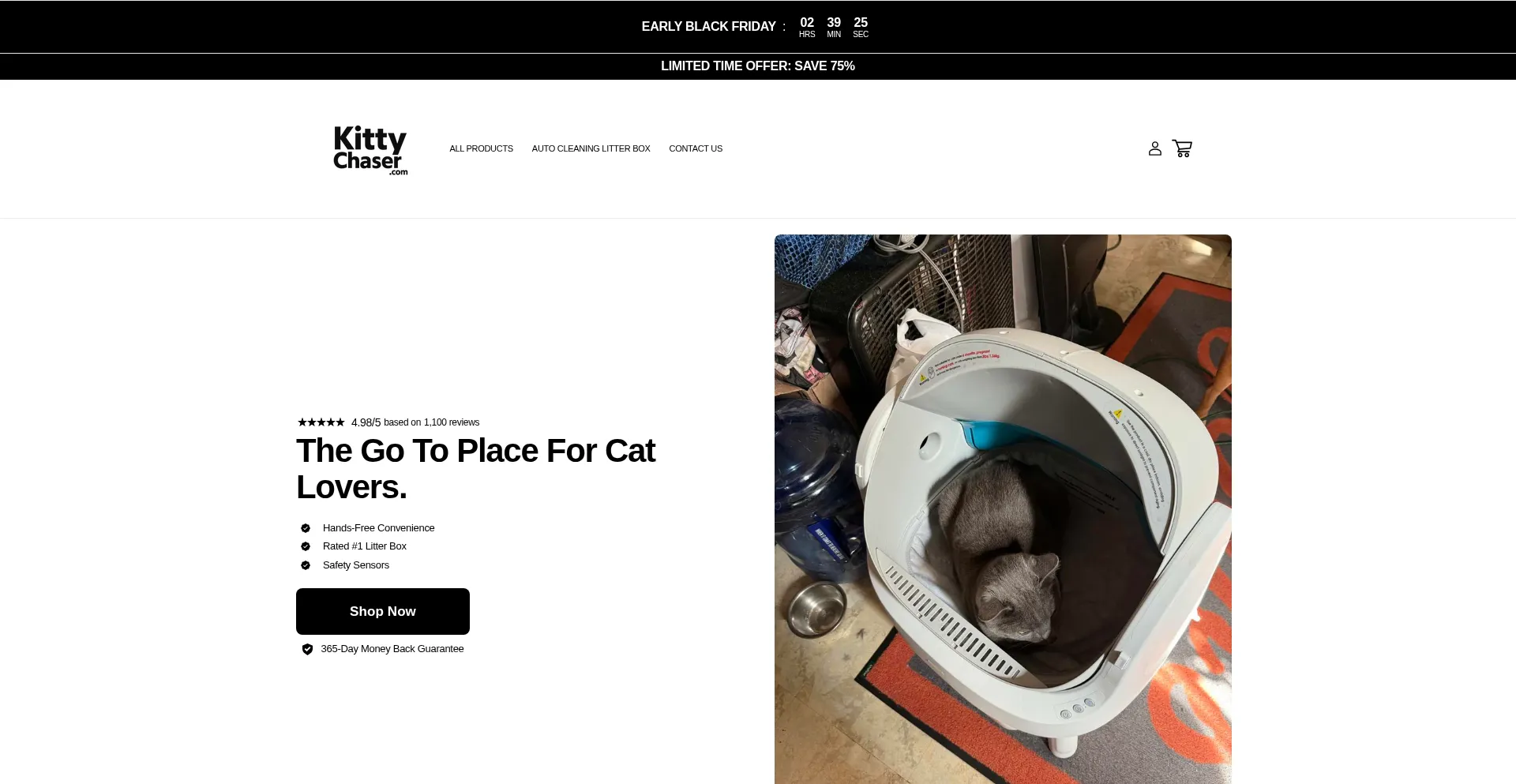This screenshot has height=784, width=1516.
Task: Click the Limited Time Offer Save 75% banner
Action: 758,66
